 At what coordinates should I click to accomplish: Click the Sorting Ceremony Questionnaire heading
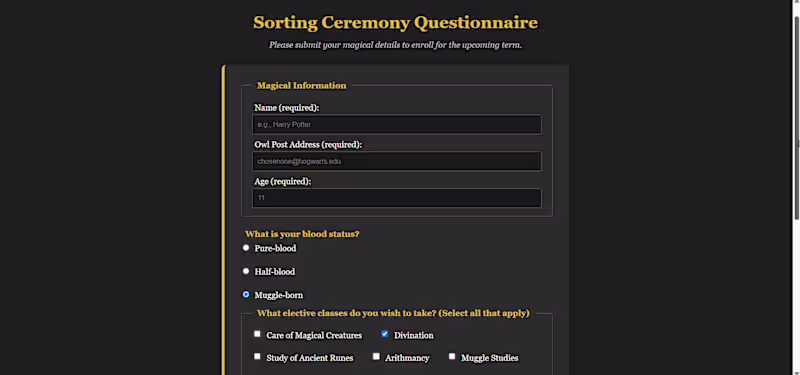(395, 23)
